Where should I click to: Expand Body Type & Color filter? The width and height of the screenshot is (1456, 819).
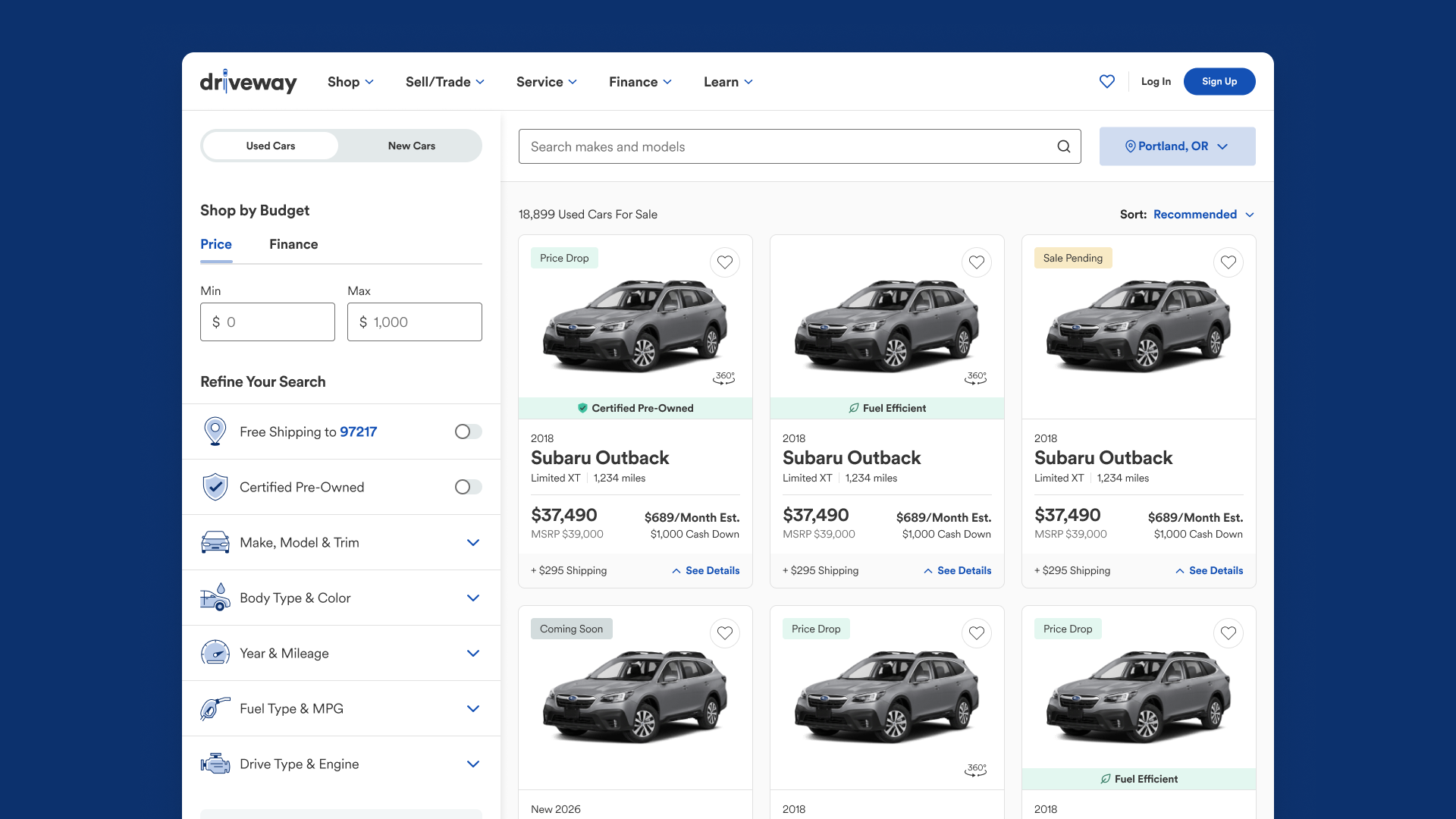point(472,598)
